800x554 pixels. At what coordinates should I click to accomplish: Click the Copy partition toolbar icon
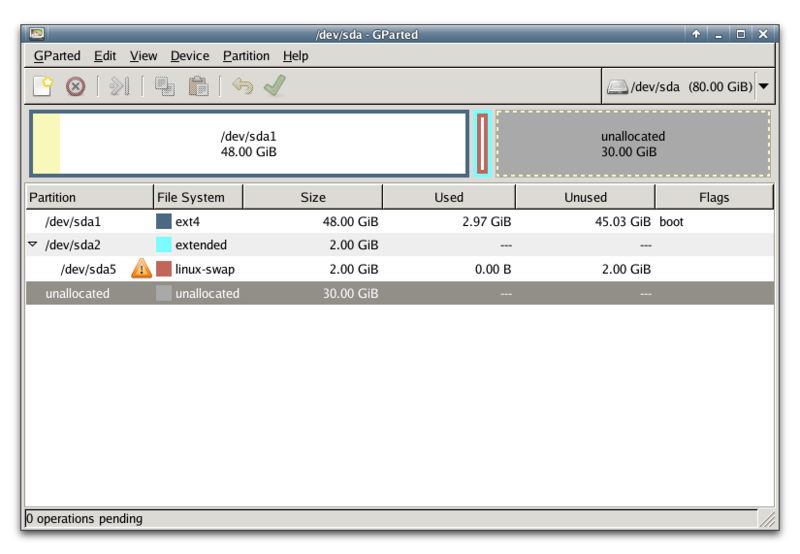pos(165,87)
